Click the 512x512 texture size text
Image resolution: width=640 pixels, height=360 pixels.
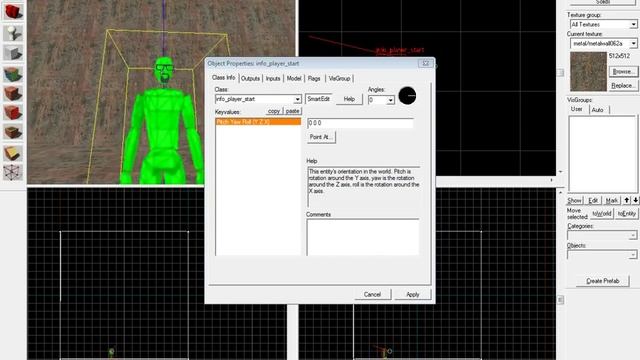[620, 56]
